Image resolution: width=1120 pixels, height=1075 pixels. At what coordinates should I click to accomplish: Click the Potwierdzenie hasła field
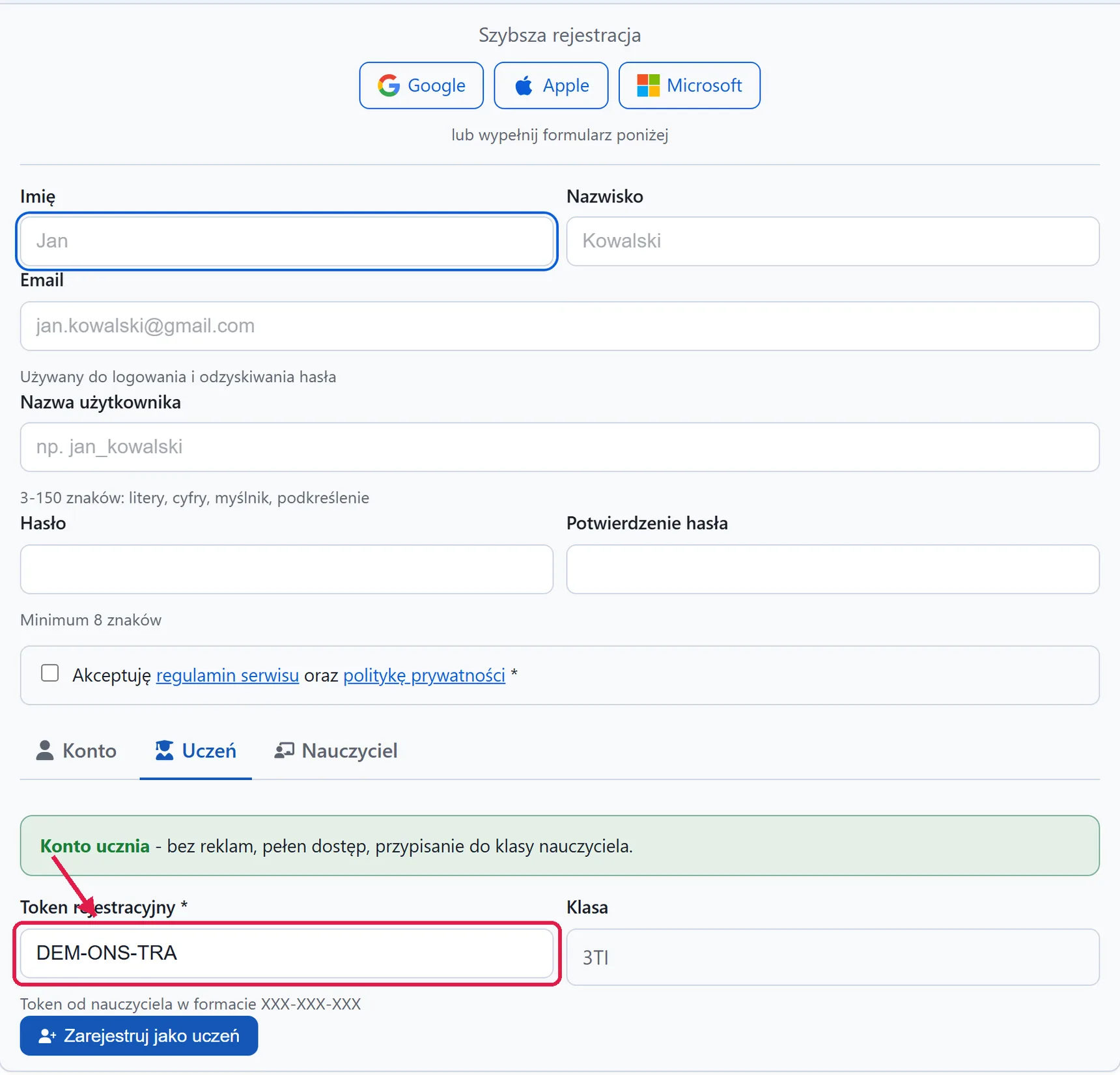pyautogui.click(x=833, y=569)
